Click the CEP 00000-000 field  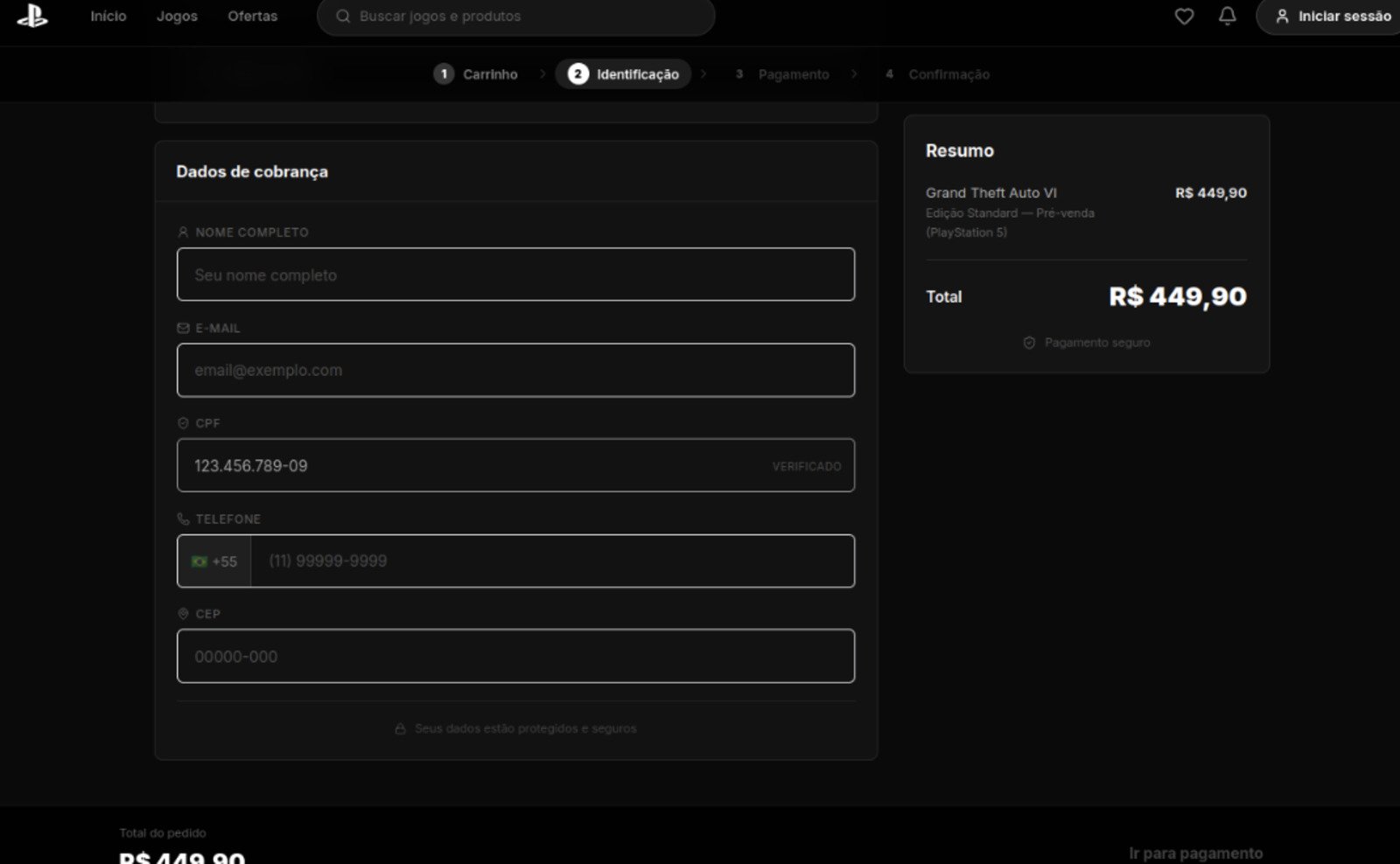(x=515, y=656)
